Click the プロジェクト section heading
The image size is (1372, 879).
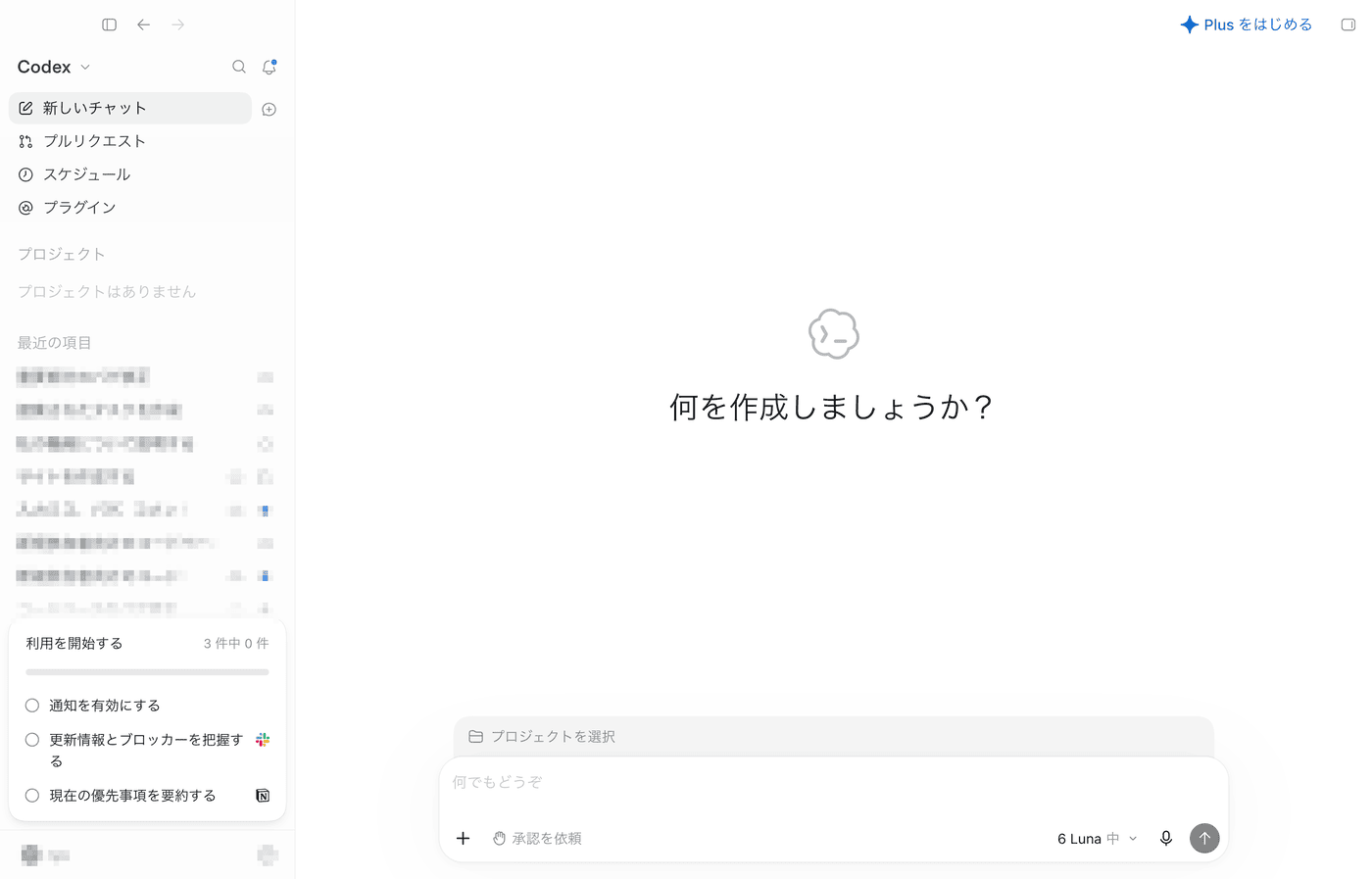point(61,254)
